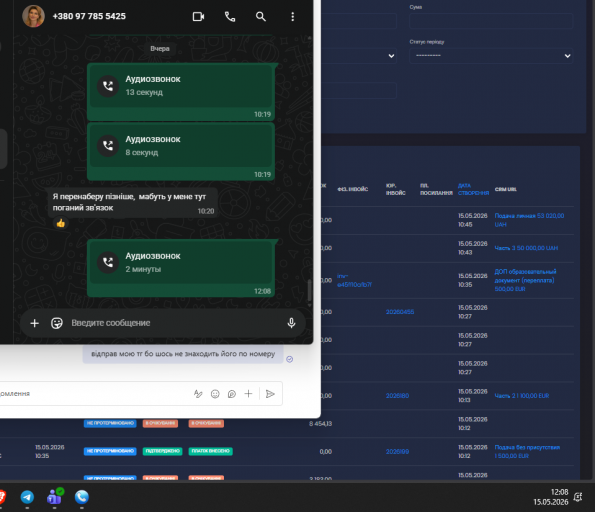This screenshot has height=512, width=595.
Task: Click the Teams sent-status checkmark icon
Action: pos(290,359)
